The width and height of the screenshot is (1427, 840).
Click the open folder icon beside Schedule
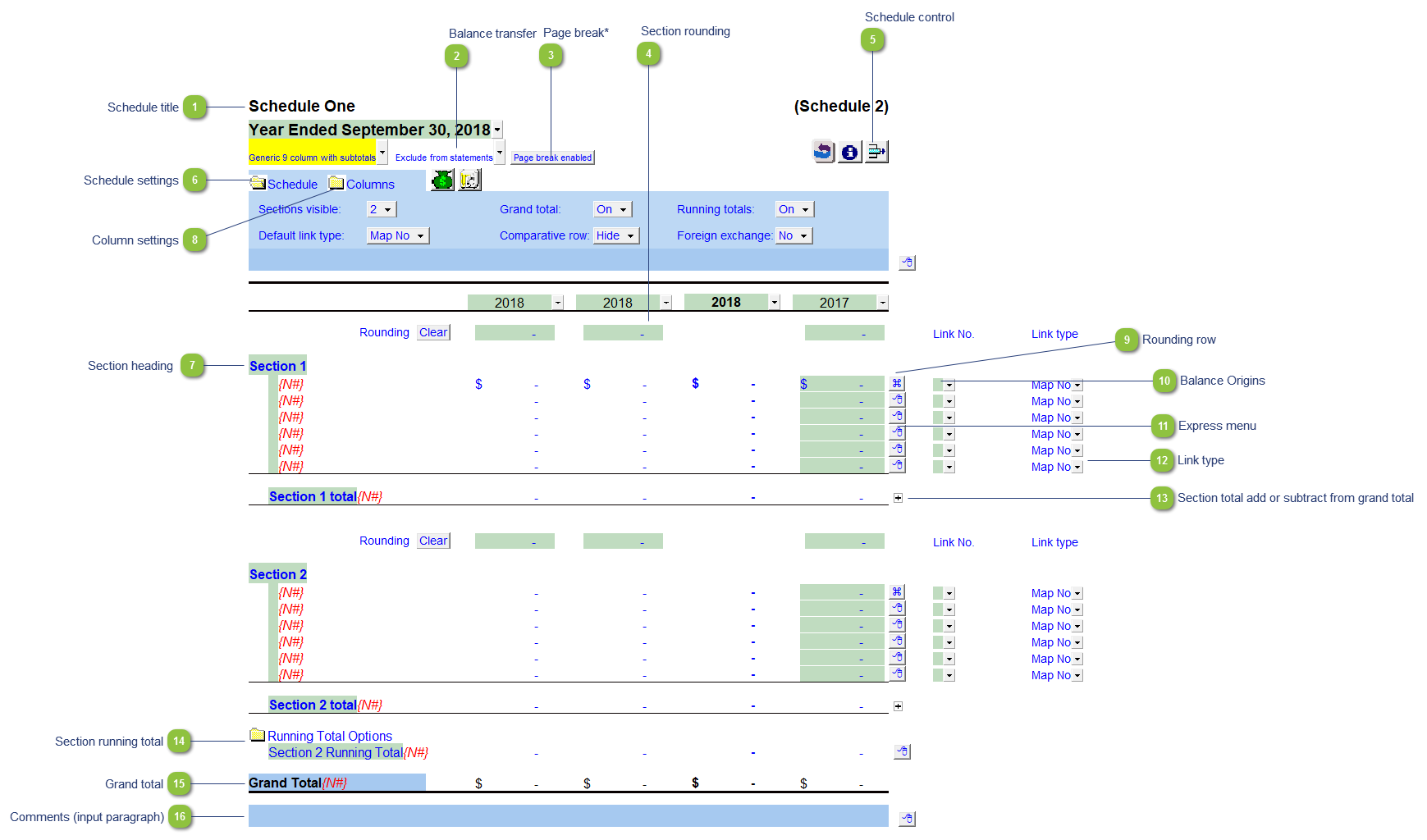258,183
